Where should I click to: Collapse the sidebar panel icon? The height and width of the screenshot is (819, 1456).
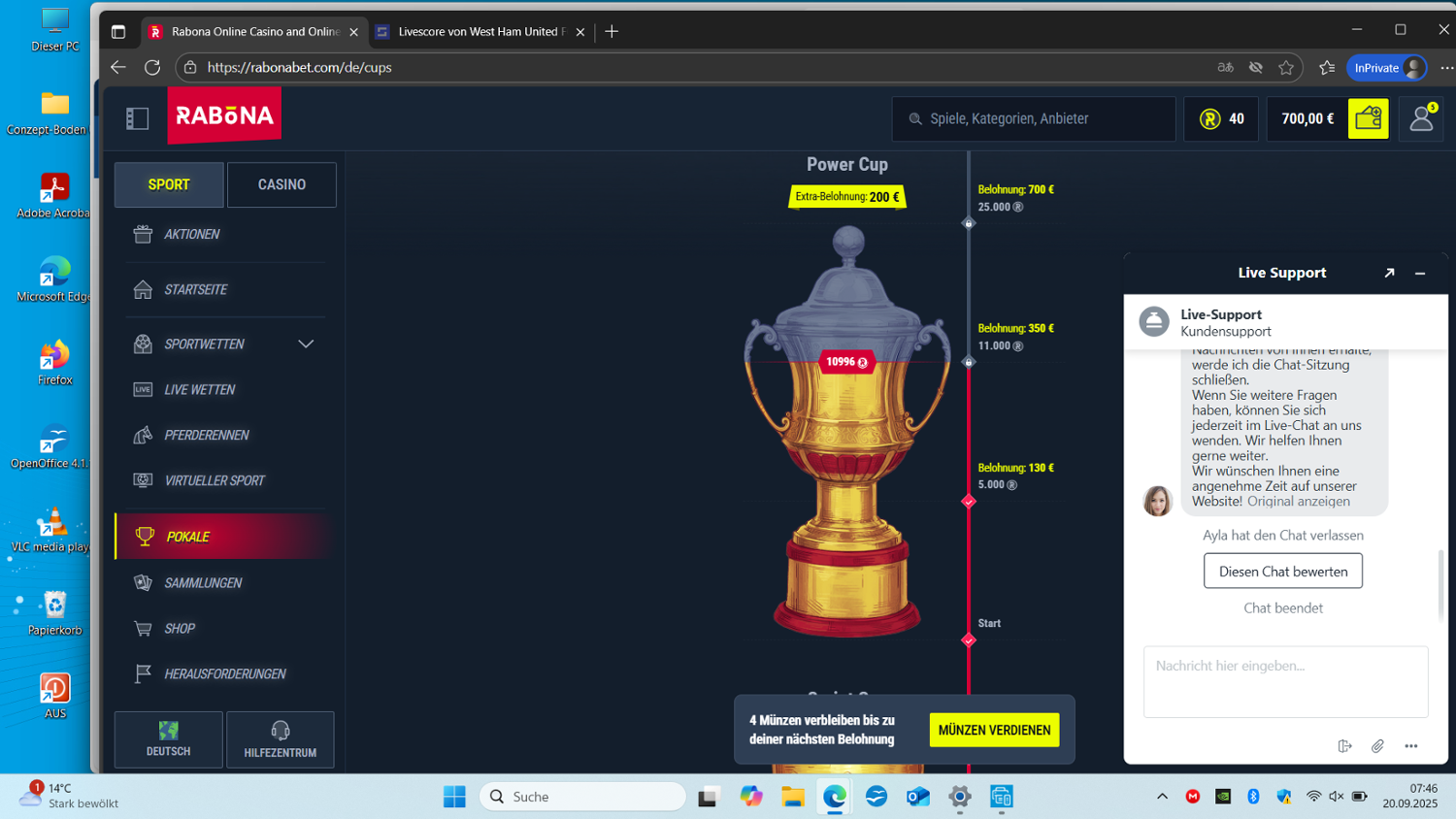coord(137,118)
